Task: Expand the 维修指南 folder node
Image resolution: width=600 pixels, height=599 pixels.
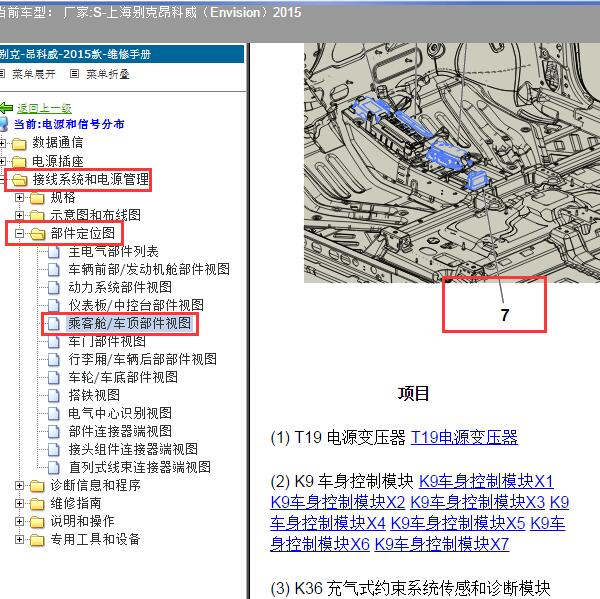Action: (x=19, y=503)
